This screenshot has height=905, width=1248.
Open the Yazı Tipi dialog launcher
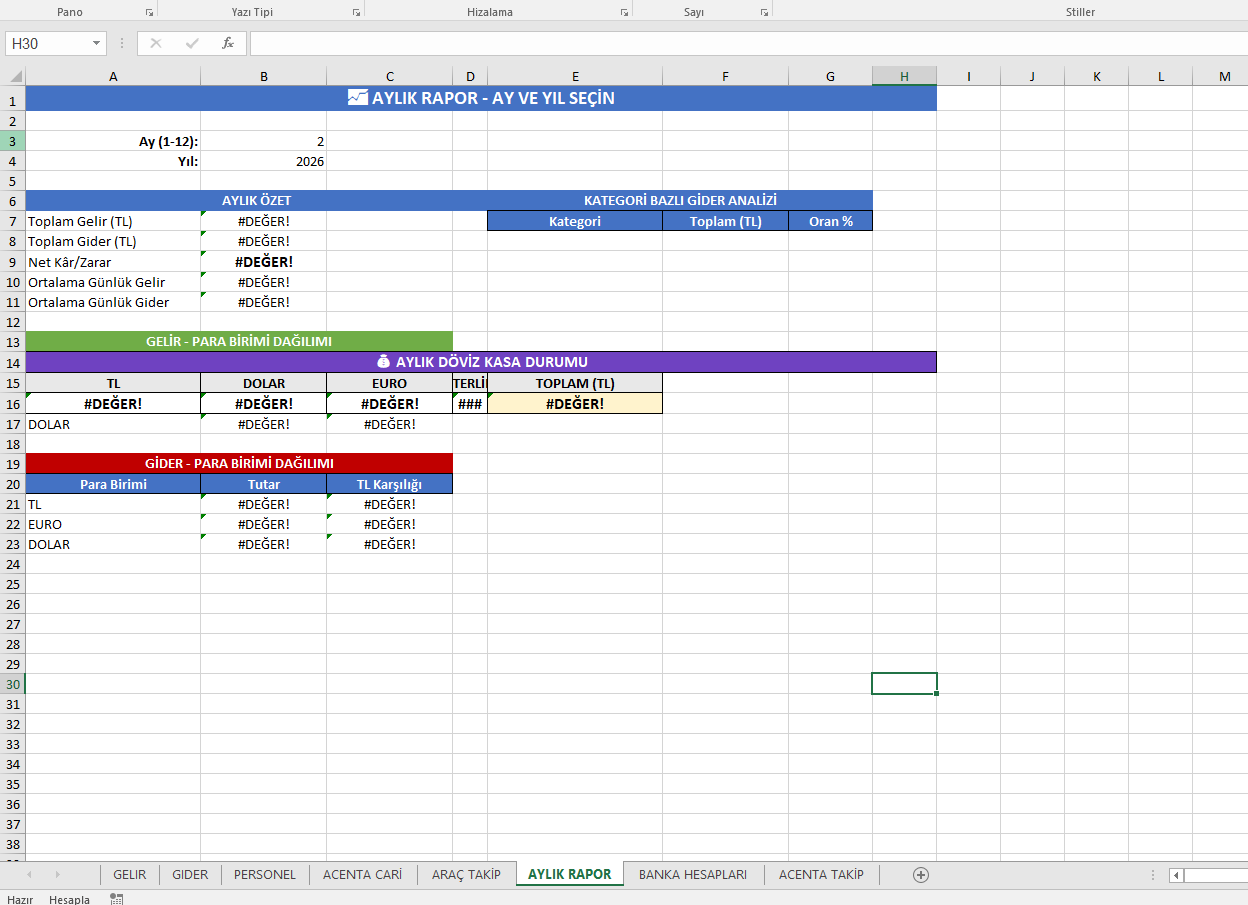coord(357,13)
